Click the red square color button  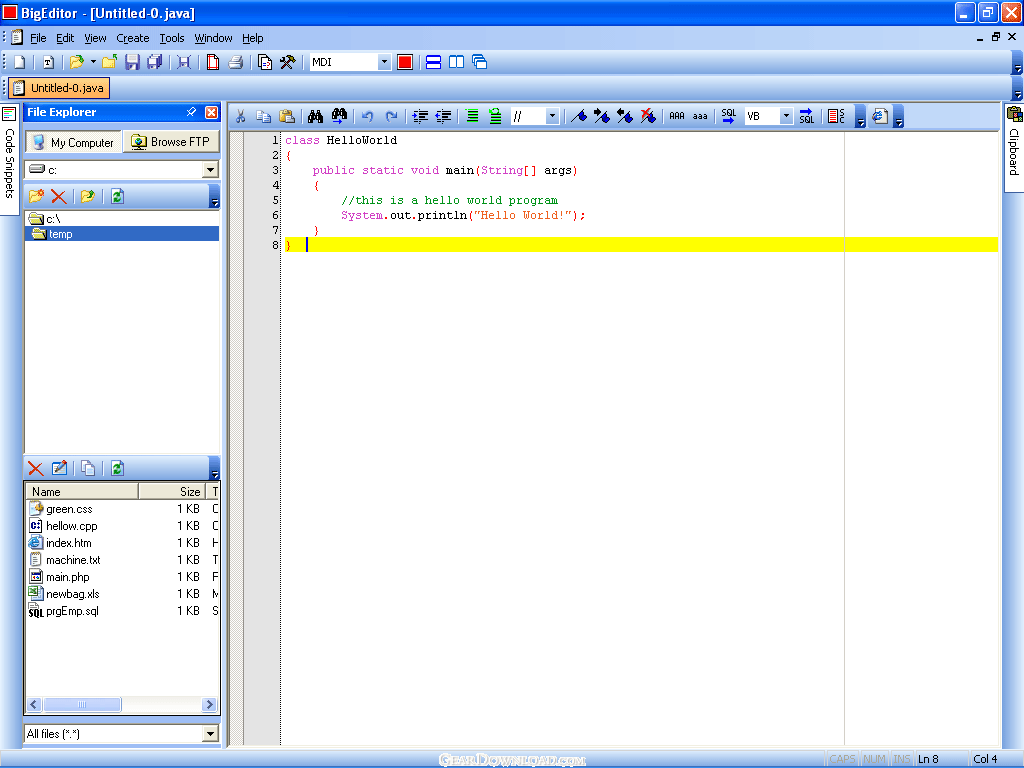(x=405, y=62)
